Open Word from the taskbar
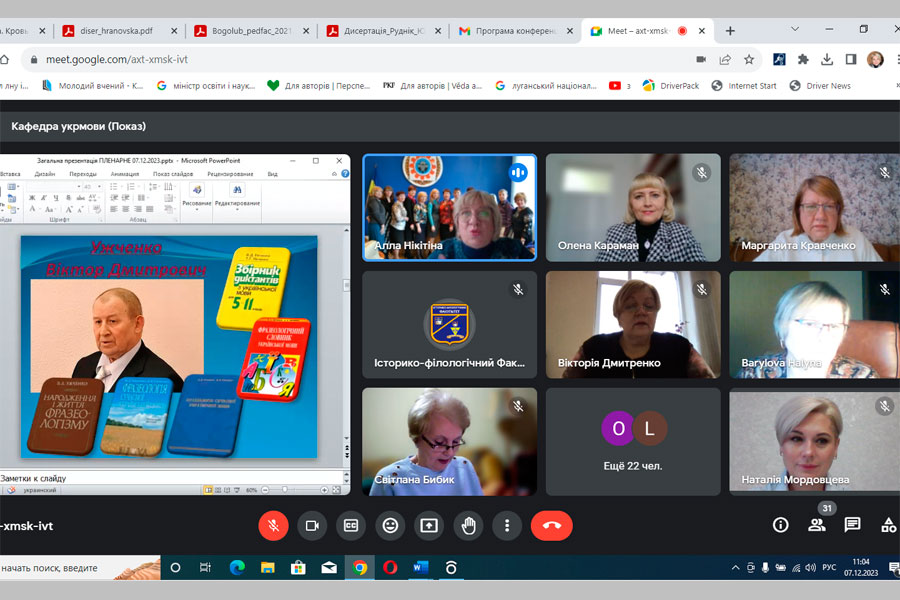 (x=421, y=567)
